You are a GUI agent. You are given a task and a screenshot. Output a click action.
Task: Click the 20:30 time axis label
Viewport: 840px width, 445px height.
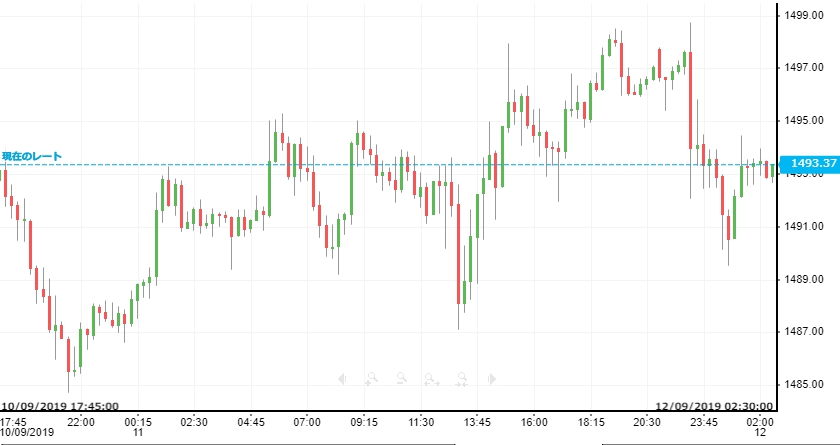coord(647,421)
